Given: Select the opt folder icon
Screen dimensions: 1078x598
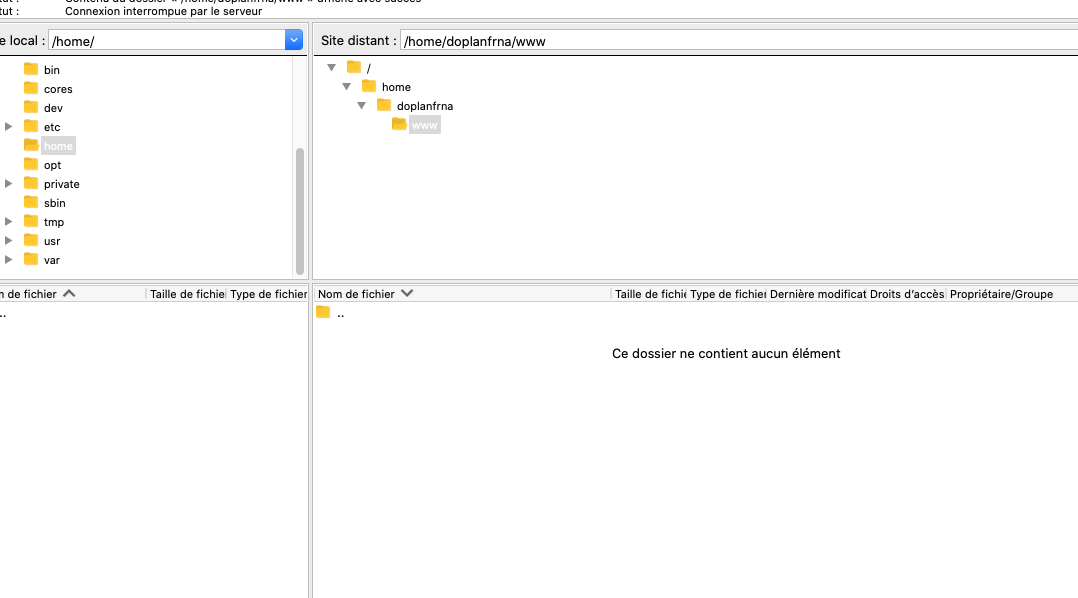Looking at the screenshot, I should [31, 164].
